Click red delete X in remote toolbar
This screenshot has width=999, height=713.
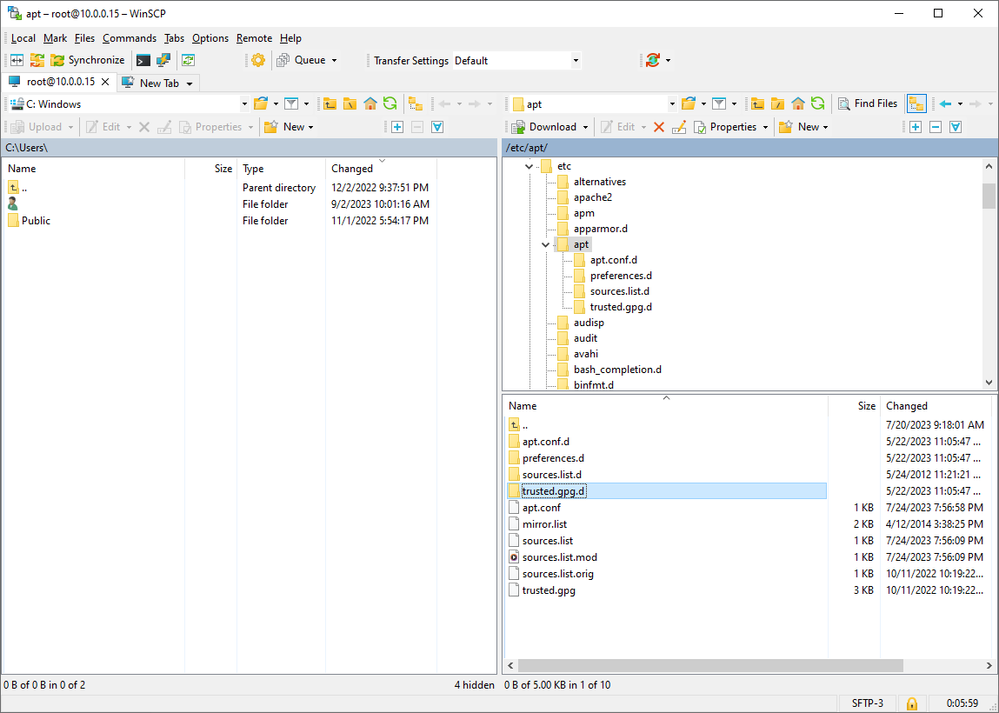pos(658,127)
